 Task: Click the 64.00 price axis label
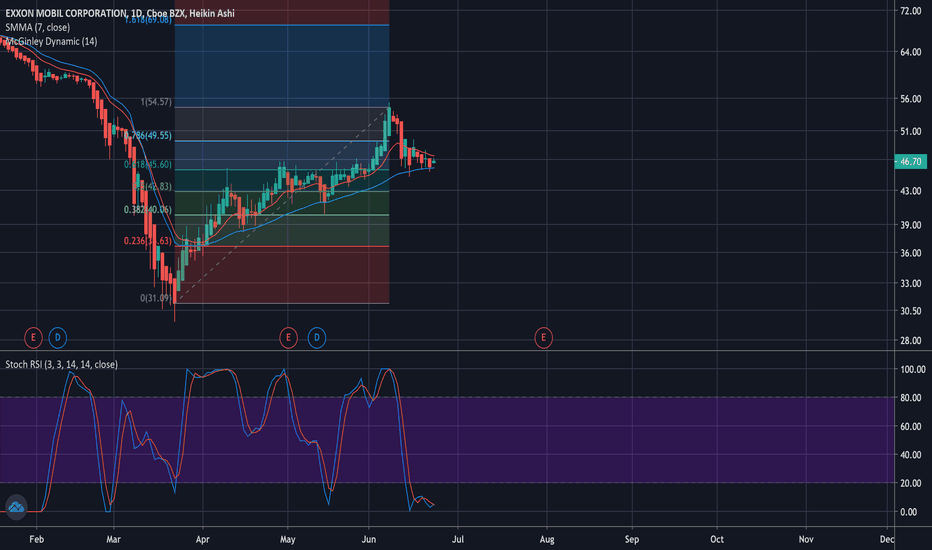point(911,52)
